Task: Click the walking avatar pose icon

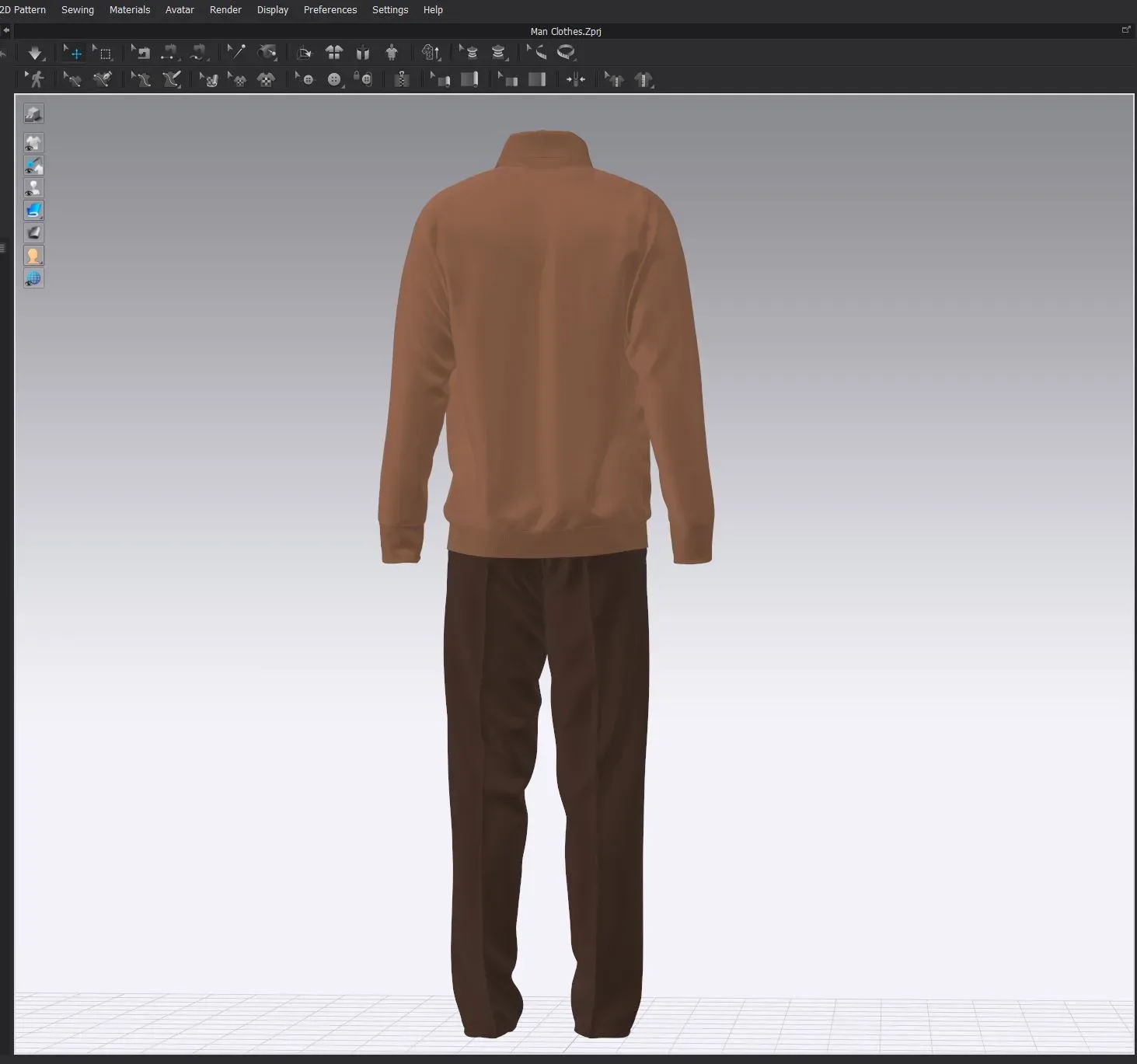Action: 35,79
